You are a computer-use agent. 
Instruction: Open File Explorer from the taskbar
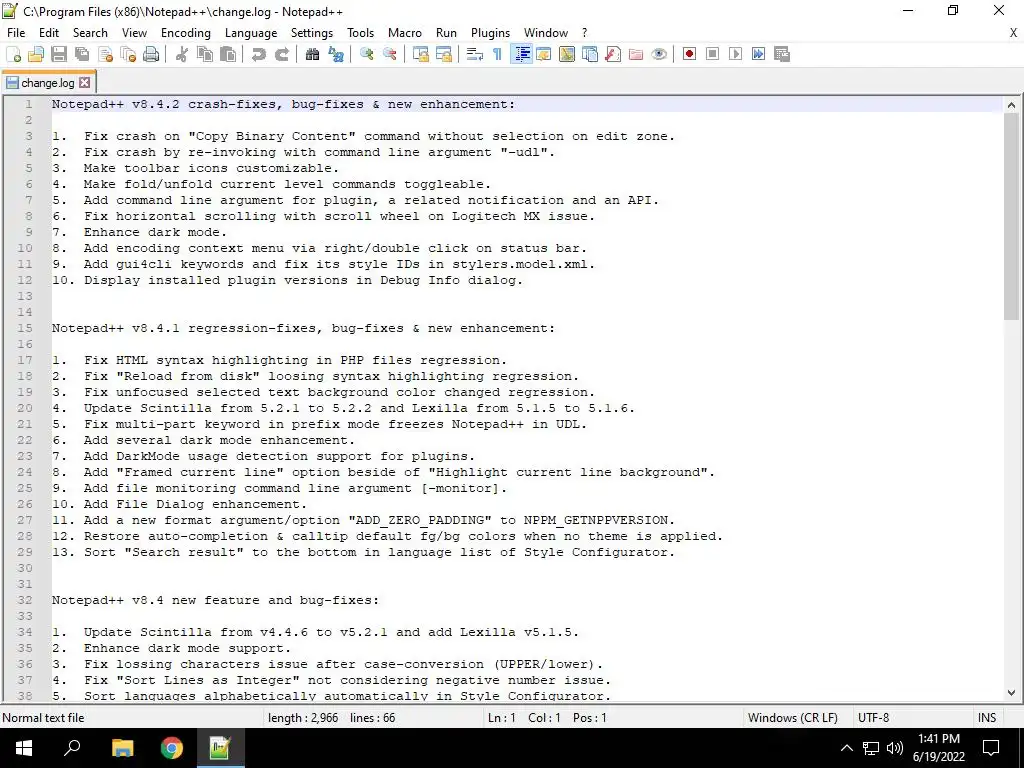pos(122,748)
